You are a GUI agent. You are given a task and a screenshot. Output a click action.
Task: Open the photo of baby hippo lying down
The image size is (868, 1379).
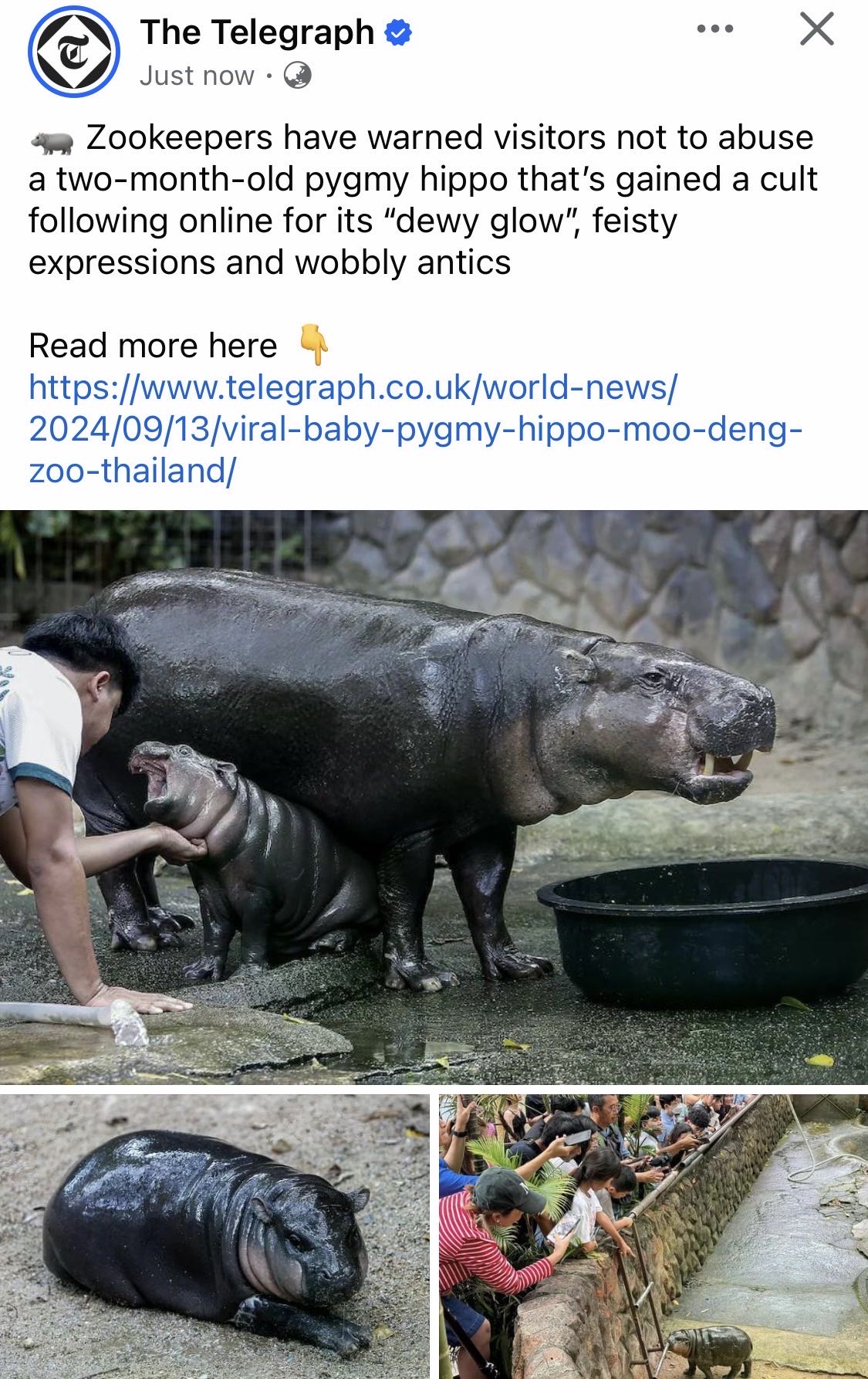click(x=214, y=1236)
